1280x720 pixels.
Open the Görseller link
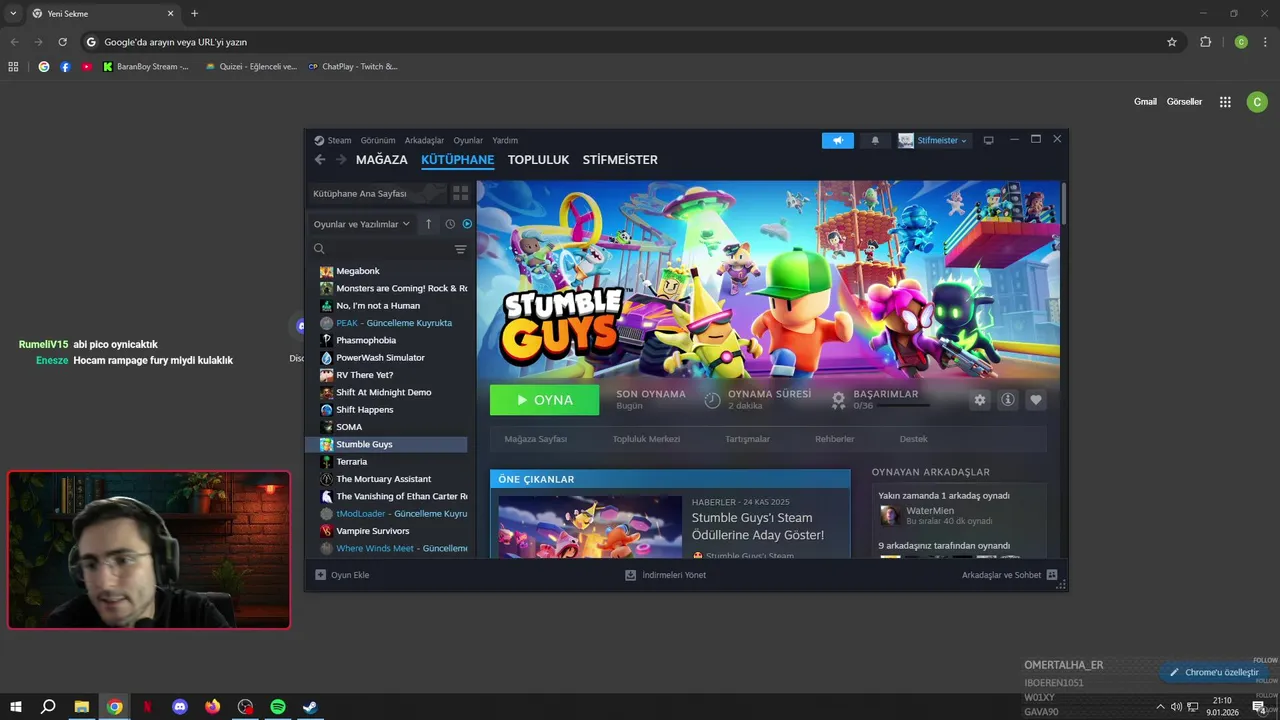[1184, 102]
